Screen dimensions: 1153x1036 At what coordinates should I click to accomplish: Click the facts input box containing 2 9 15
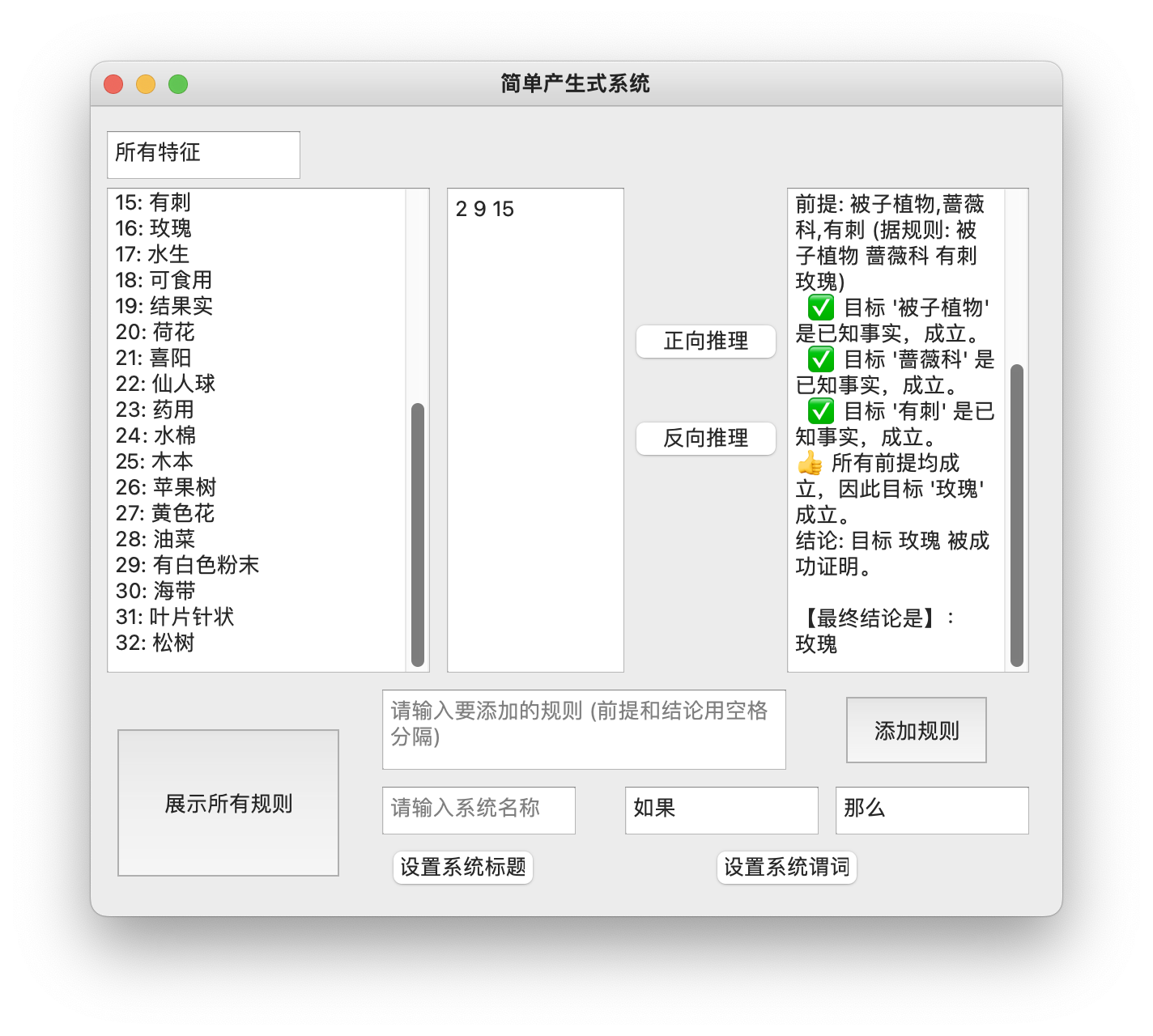click(535, 430)
